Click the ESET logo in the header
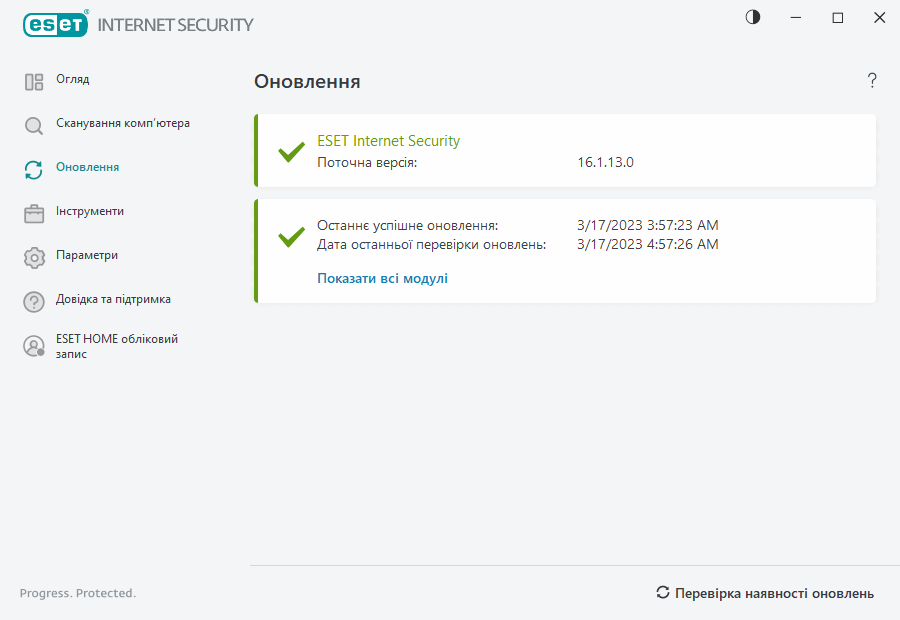 pyautogui.click(x=55, y=25)
